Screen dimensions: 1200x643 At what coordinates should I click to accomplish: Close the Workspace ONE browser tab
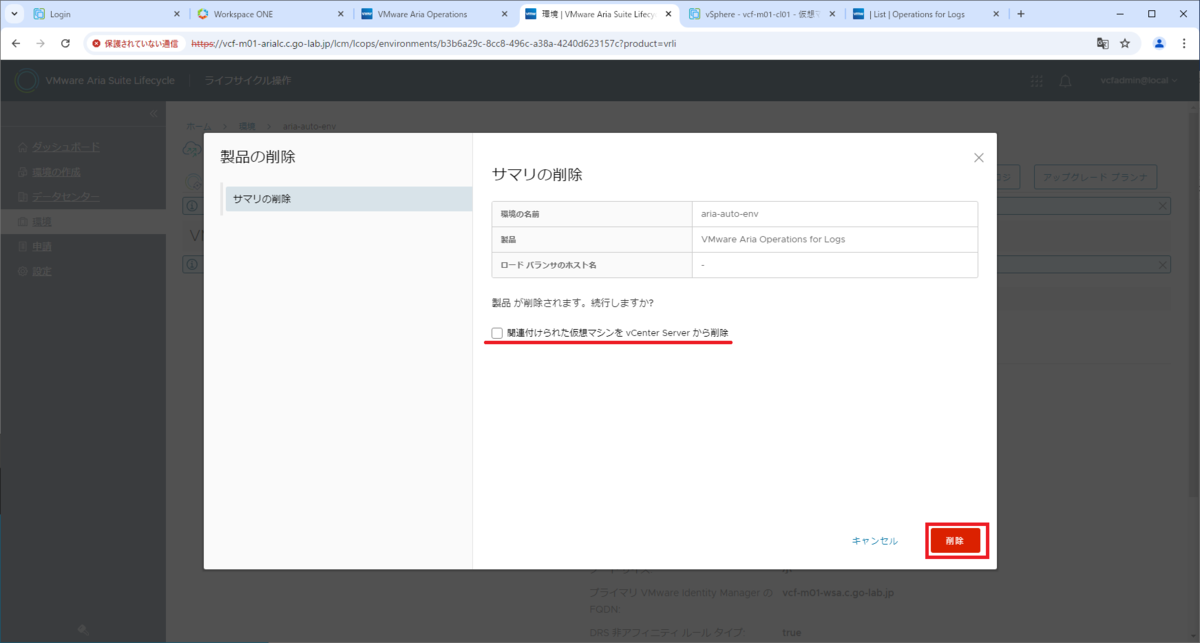341,14
